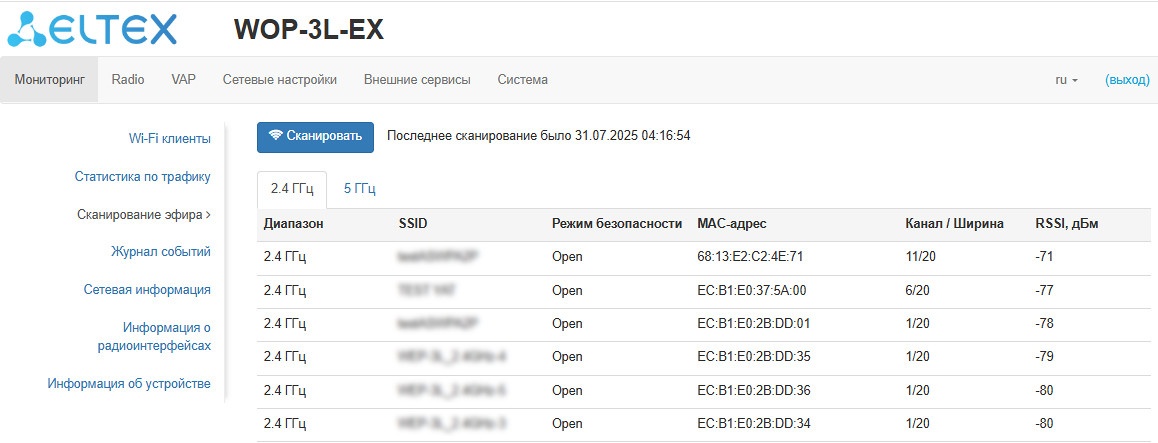The width and height of the screenshot is (1158, 443).
Task: Go to the Radio menu
Action: (128, 79)
